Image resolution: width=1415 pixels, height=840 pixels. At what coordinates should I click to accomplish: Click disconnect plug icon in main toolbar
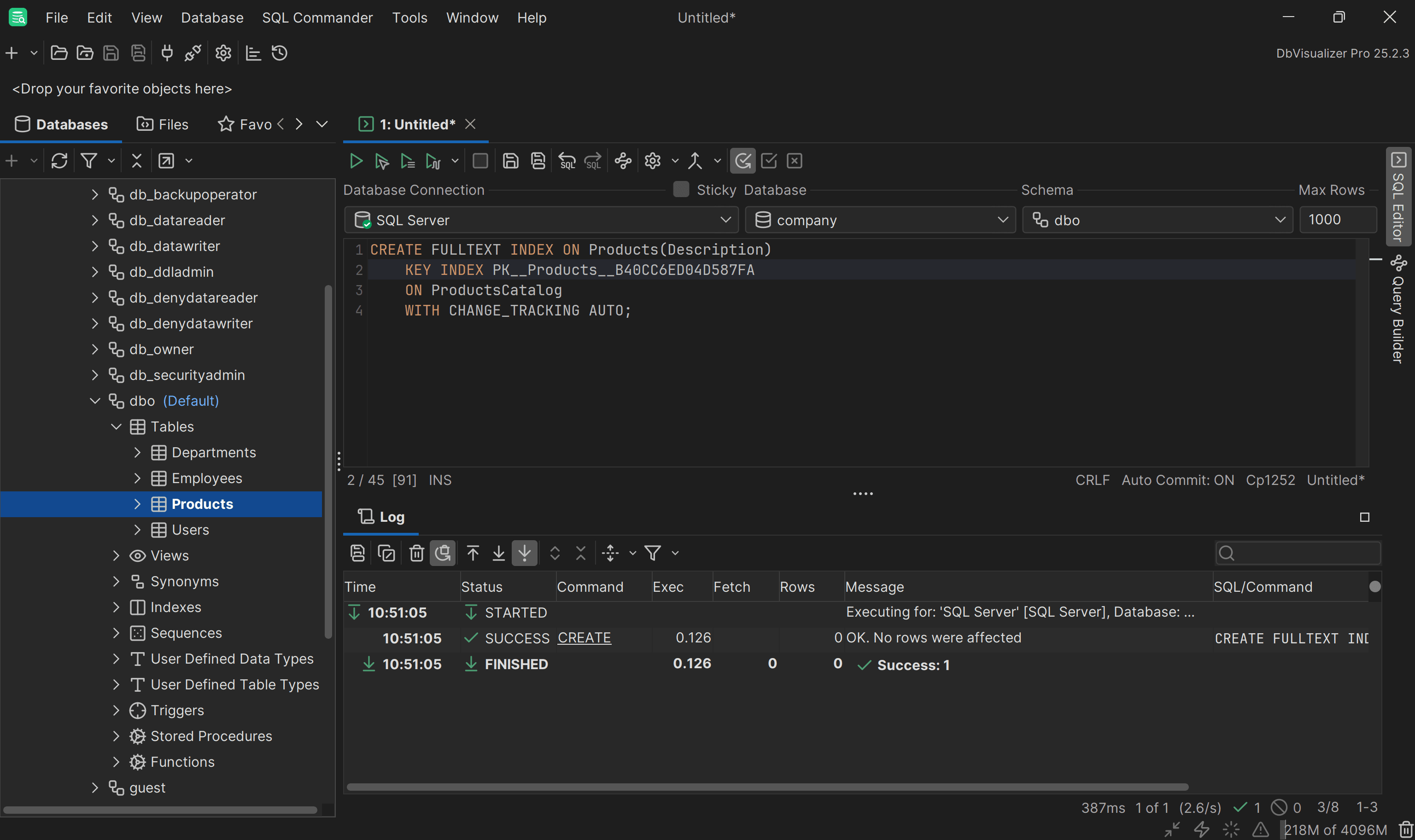[x=193, y=53]
